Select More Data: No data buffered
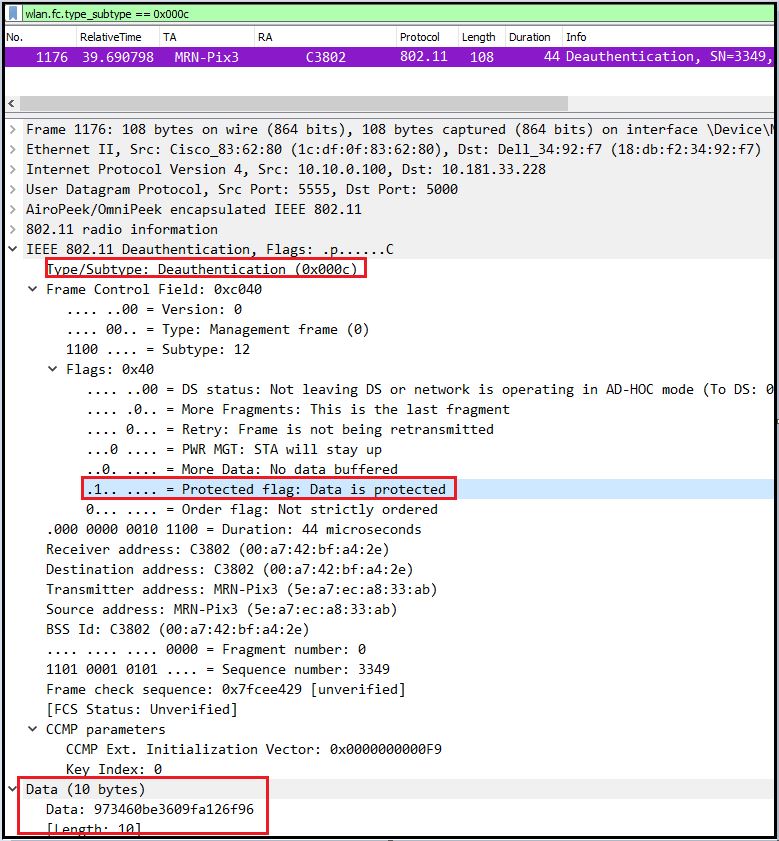Image resolution: width=779 pixels, height=841 pixels. click(x=242, y=469)
